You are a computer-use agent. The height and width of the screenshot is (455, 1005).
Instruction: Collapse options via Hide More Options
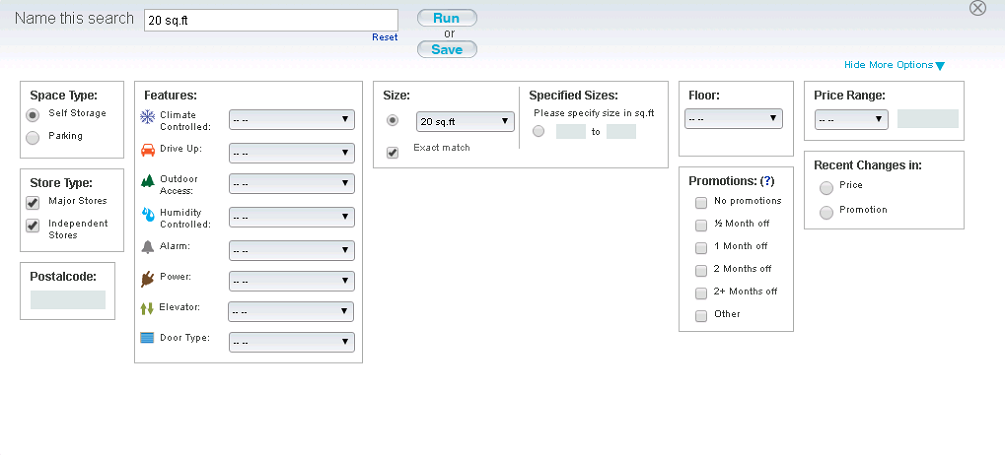tap(894, 65)
